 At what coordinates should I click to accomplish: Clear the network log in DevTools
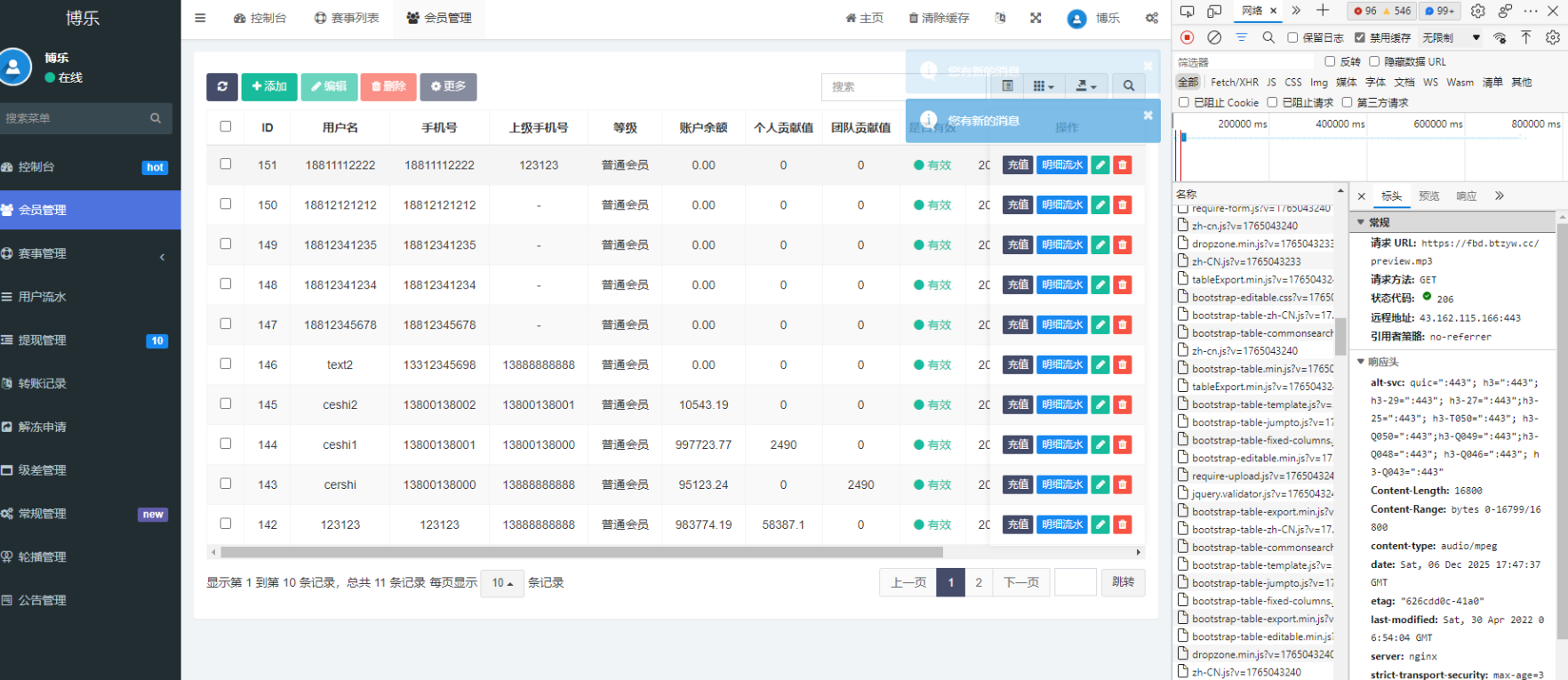1213,37
